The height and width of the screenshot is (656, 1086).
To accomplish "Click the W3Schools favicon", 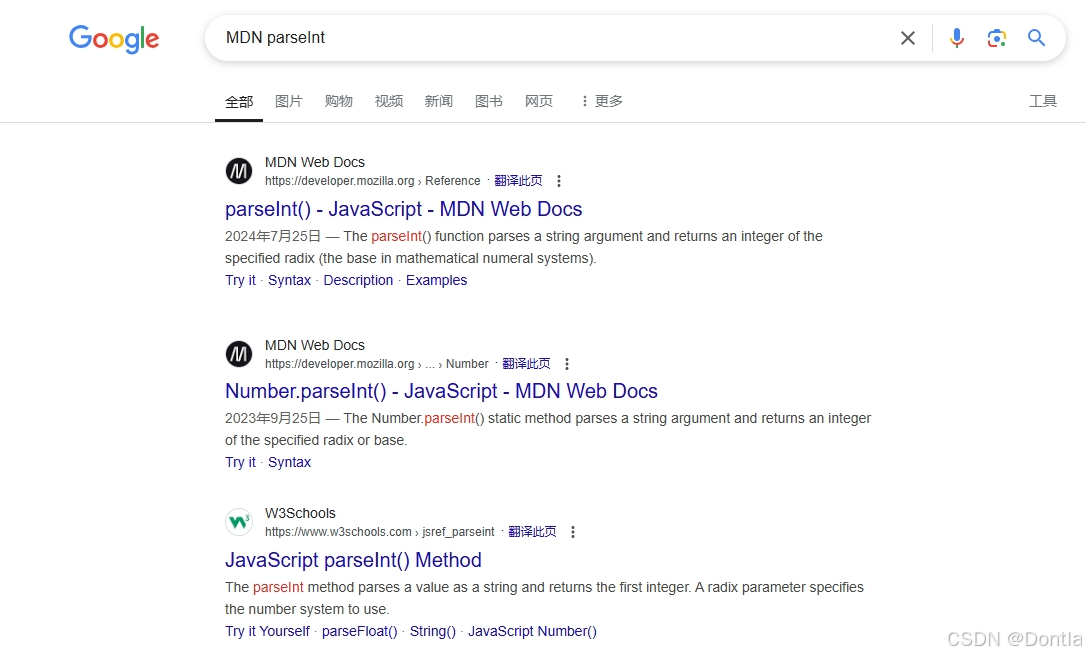I will point(239,522).
